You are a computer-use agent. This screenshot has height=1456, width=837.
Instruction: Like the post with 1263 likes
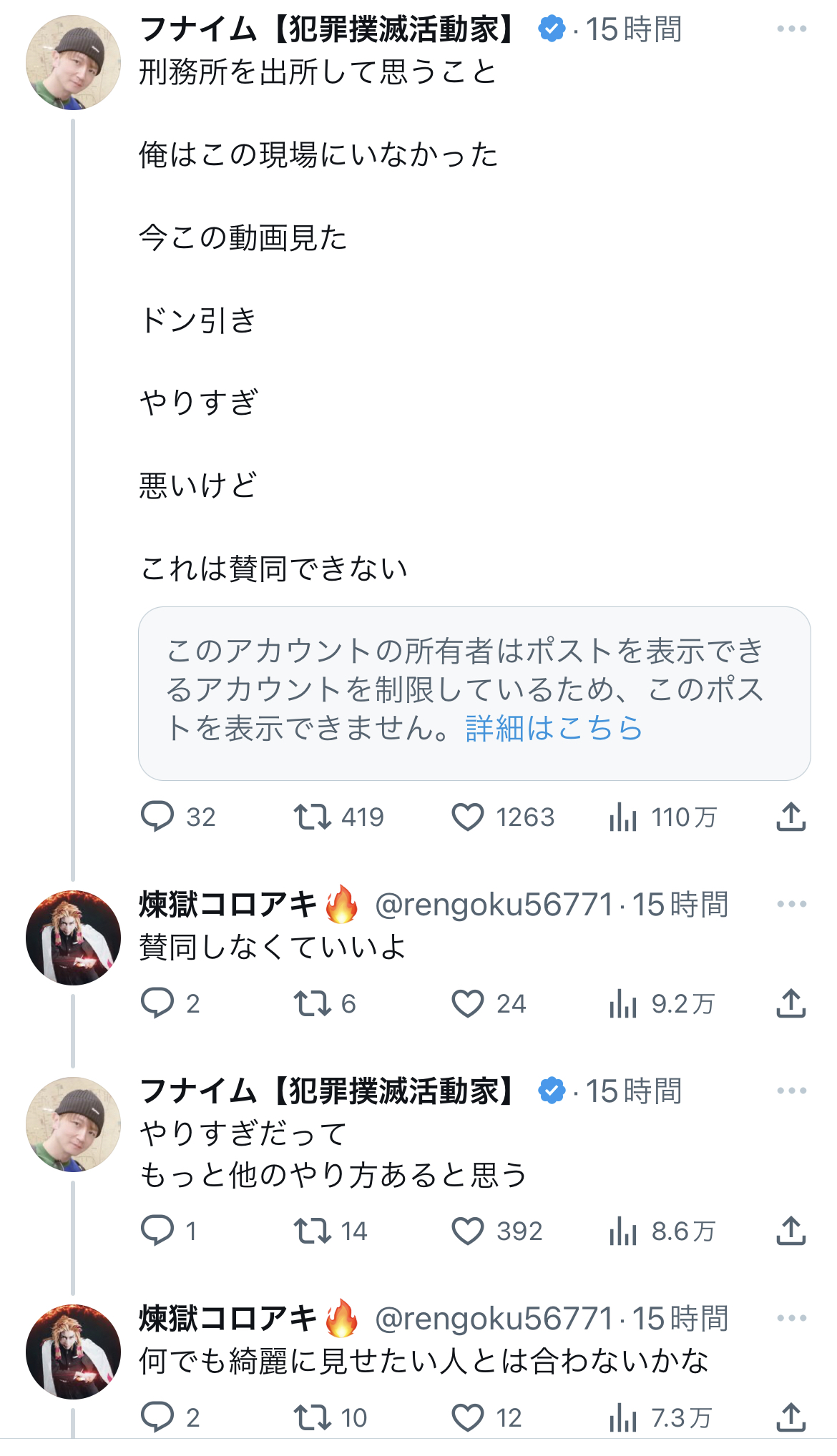[468, 817]
